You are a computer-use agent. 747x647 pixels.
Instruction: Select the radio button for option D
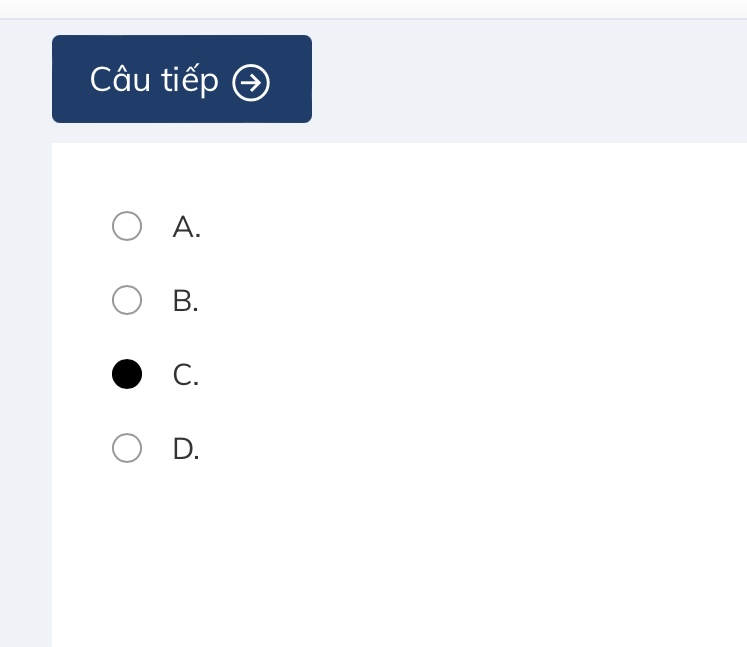pyautogui.click(x=127, y=449)
